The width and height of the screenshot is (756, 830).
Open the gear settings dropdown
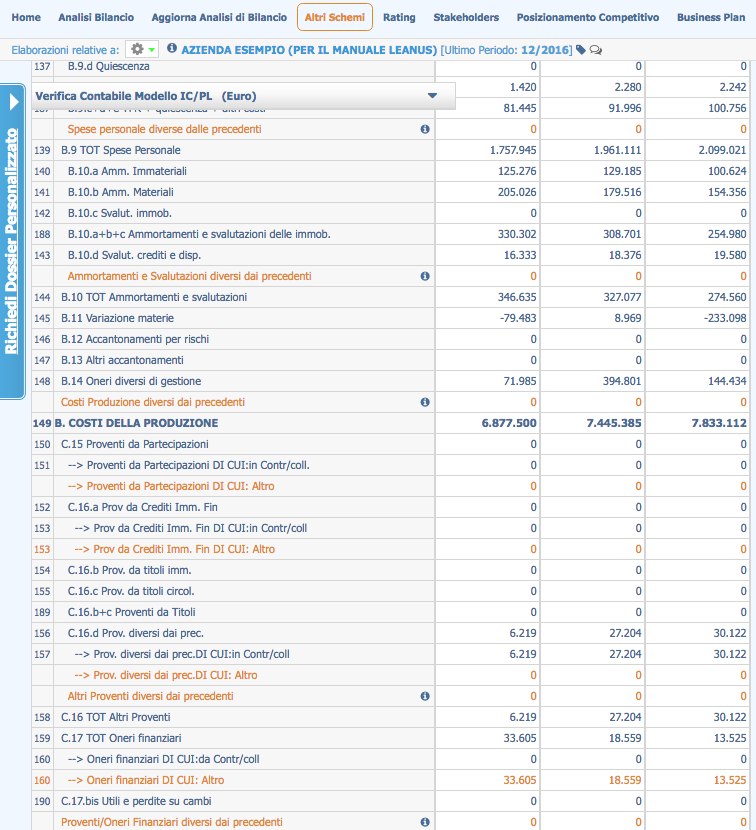[x=141, y=49]
